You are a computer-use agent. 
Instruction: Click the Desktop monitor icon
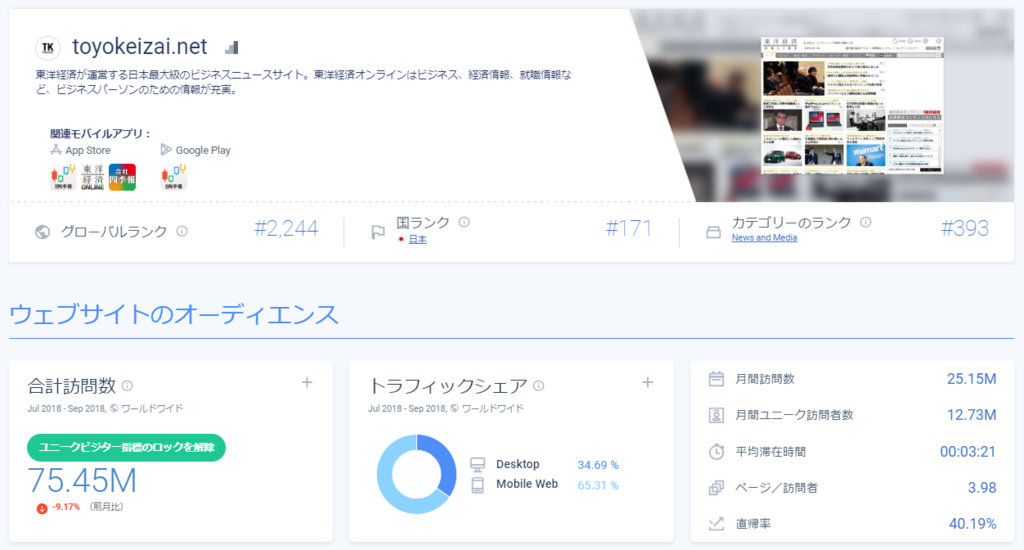477,464
